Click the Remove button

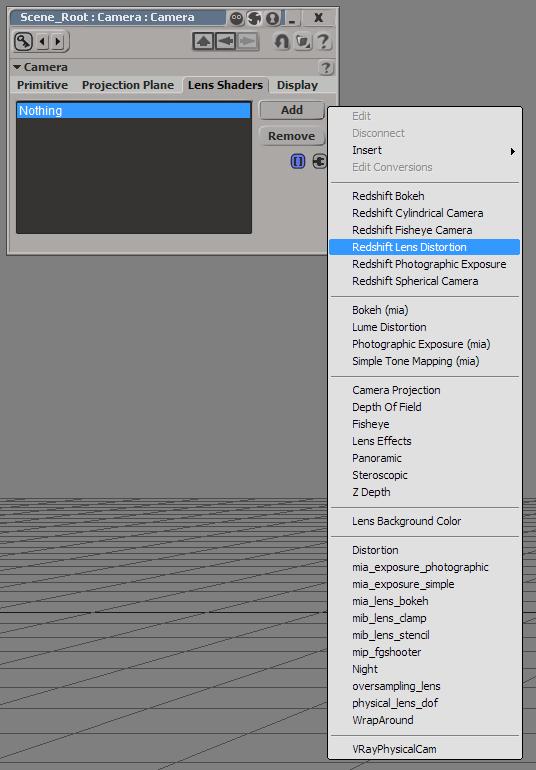[292, 136]
